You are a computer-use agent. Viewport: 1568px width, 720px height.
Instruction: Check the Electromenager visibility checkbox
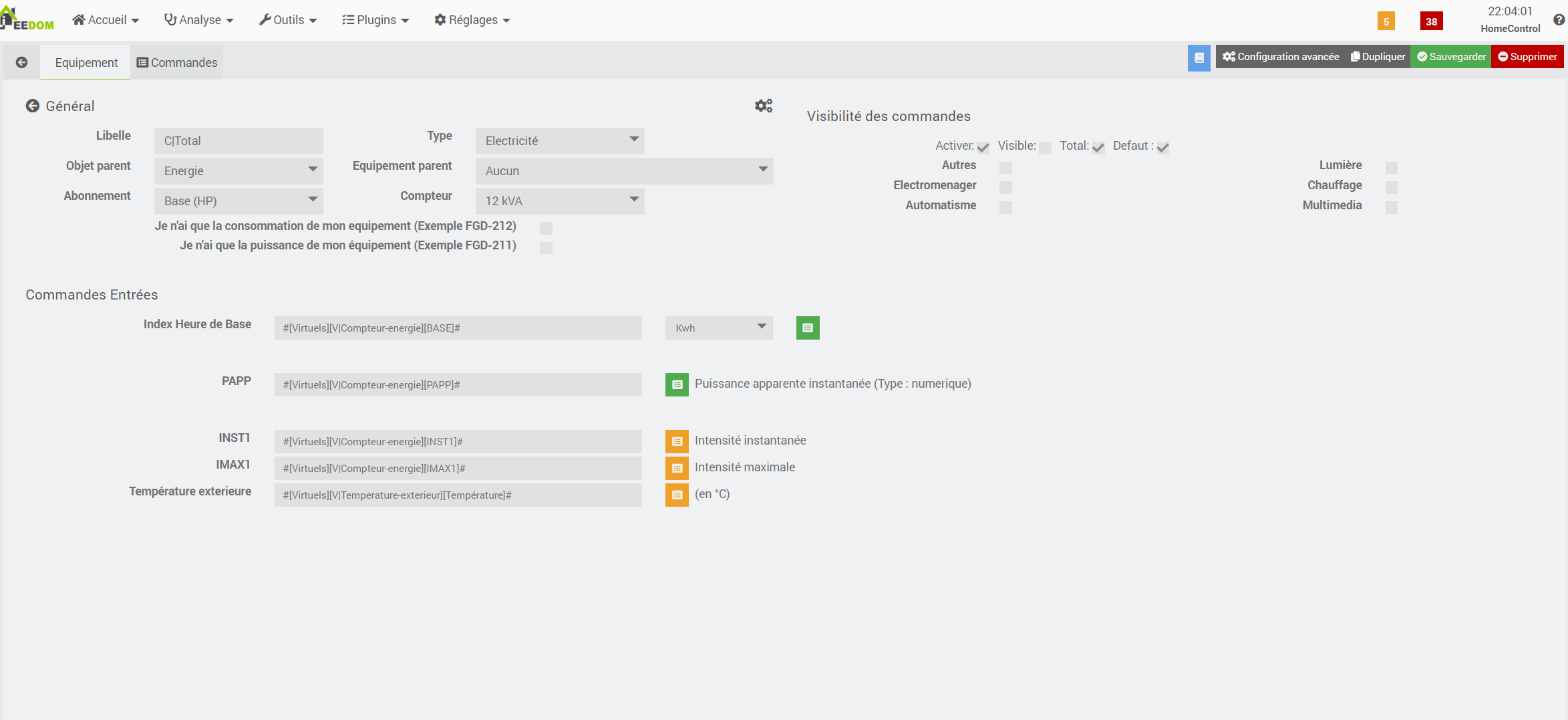click(1005, 187)
